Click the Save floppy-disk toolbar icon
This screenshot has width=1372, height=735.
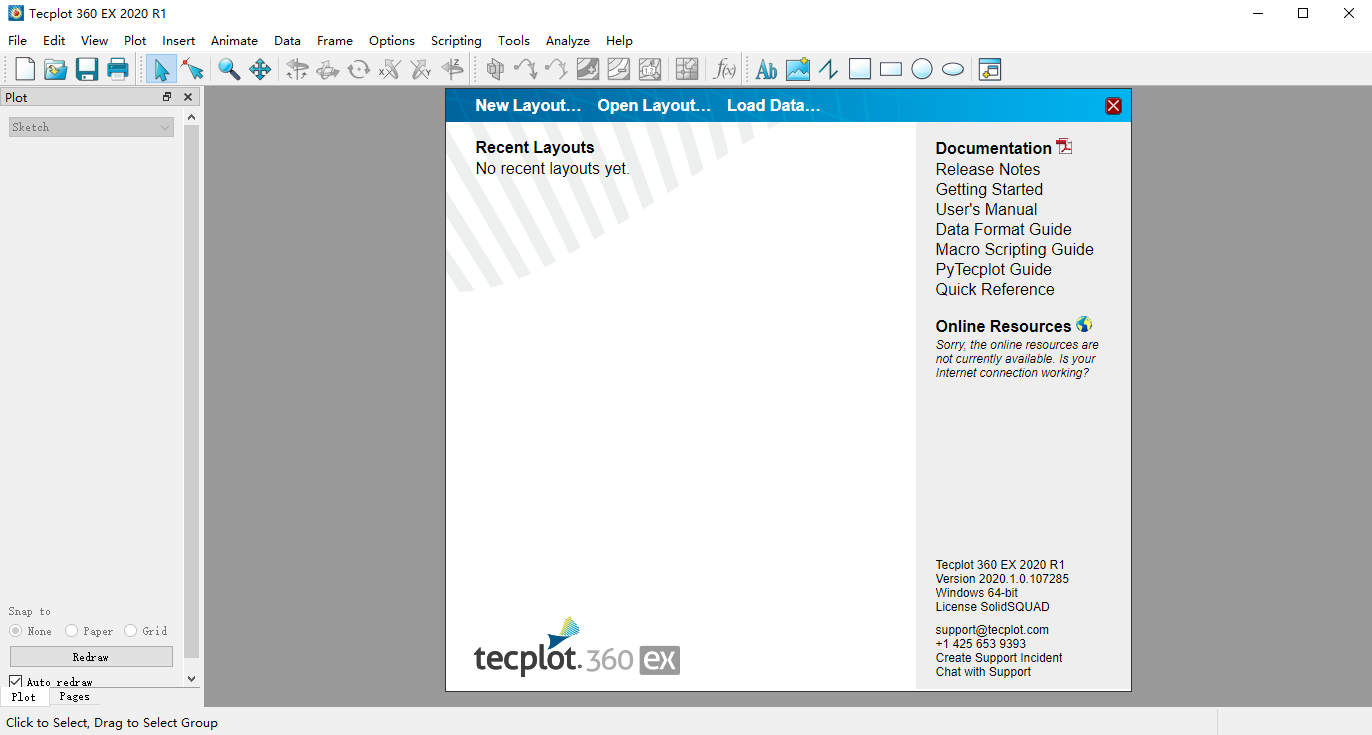point(87,69)
